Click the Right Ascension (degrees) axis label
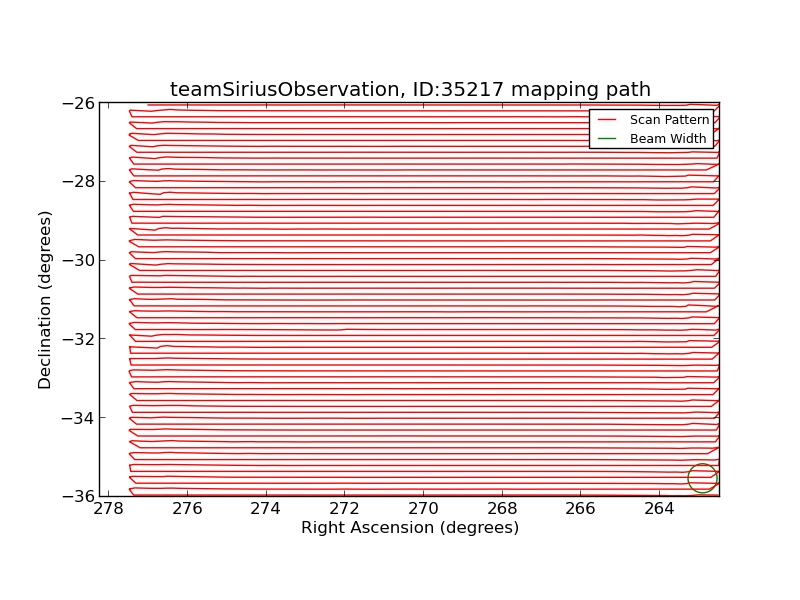 pyautogui.click(x=410, y=528)
